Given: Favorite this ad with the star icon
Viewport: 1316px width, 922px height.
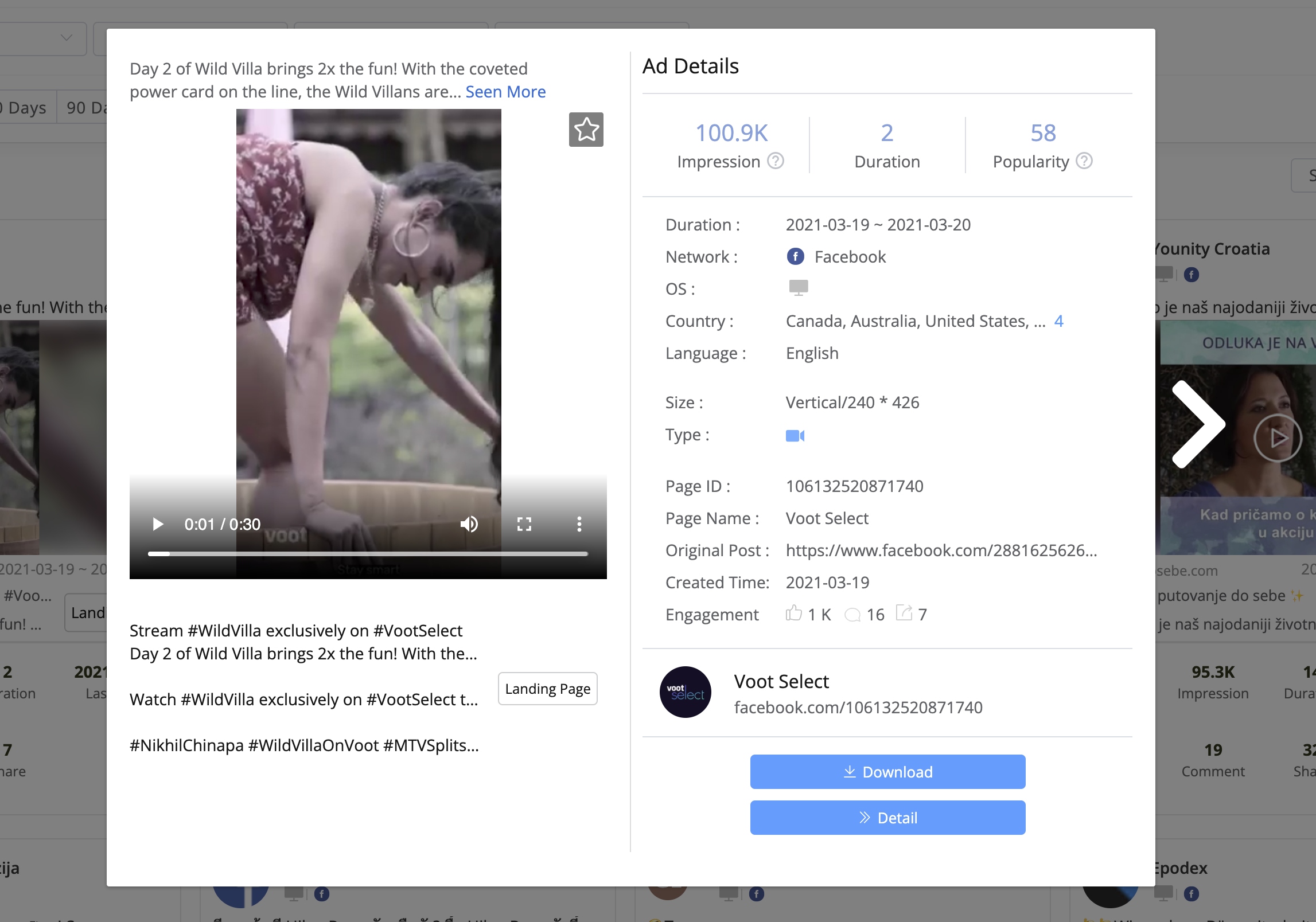Looking at the screenshot, I should click(586, 130).
